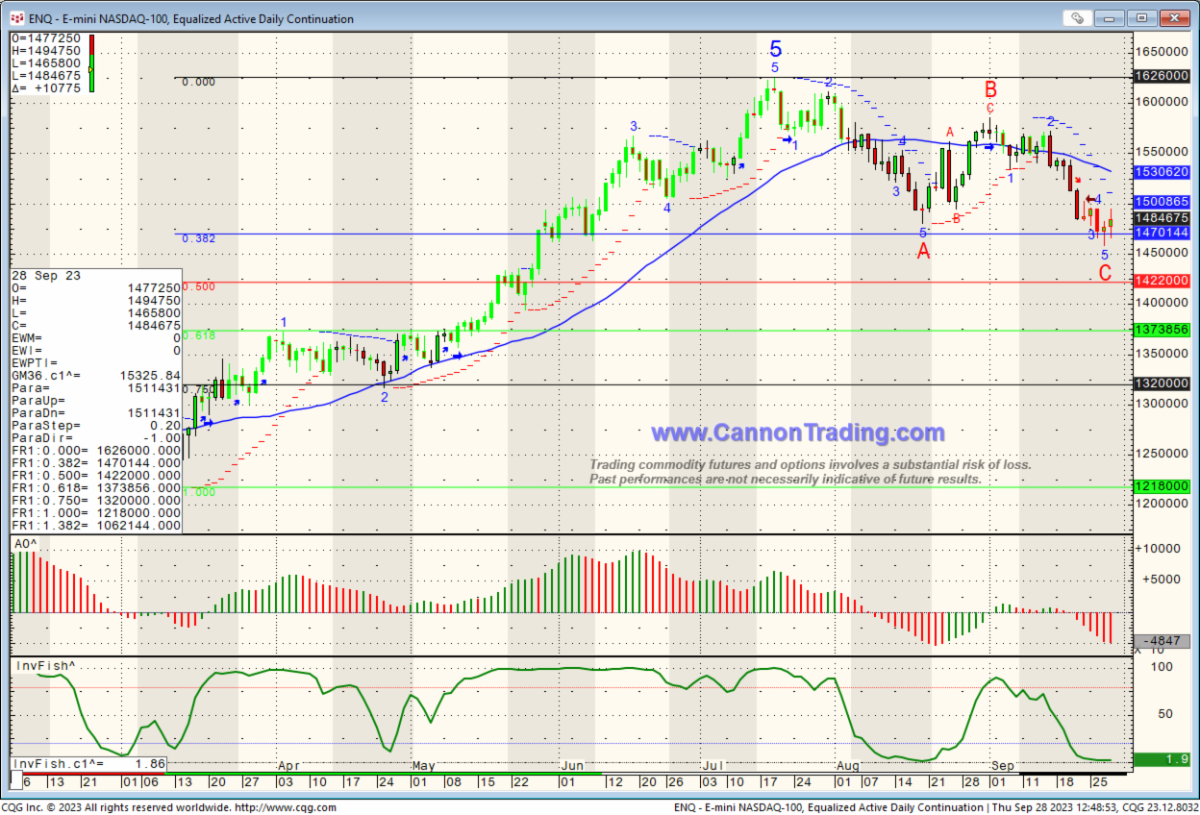Maximize the ENQ chart window
The image size is (1200, 815).
tap(1143, 18)
